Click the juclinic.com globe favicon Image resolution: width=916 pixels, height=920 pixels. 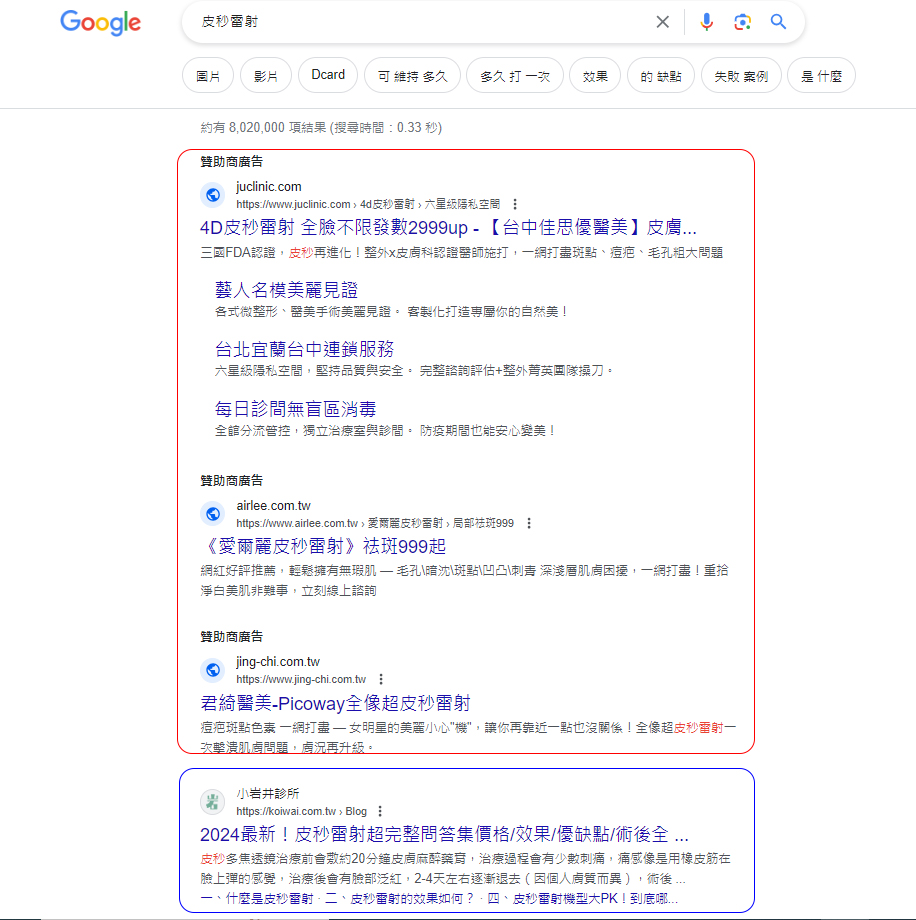pyautogui.click(x=212, y=195)
